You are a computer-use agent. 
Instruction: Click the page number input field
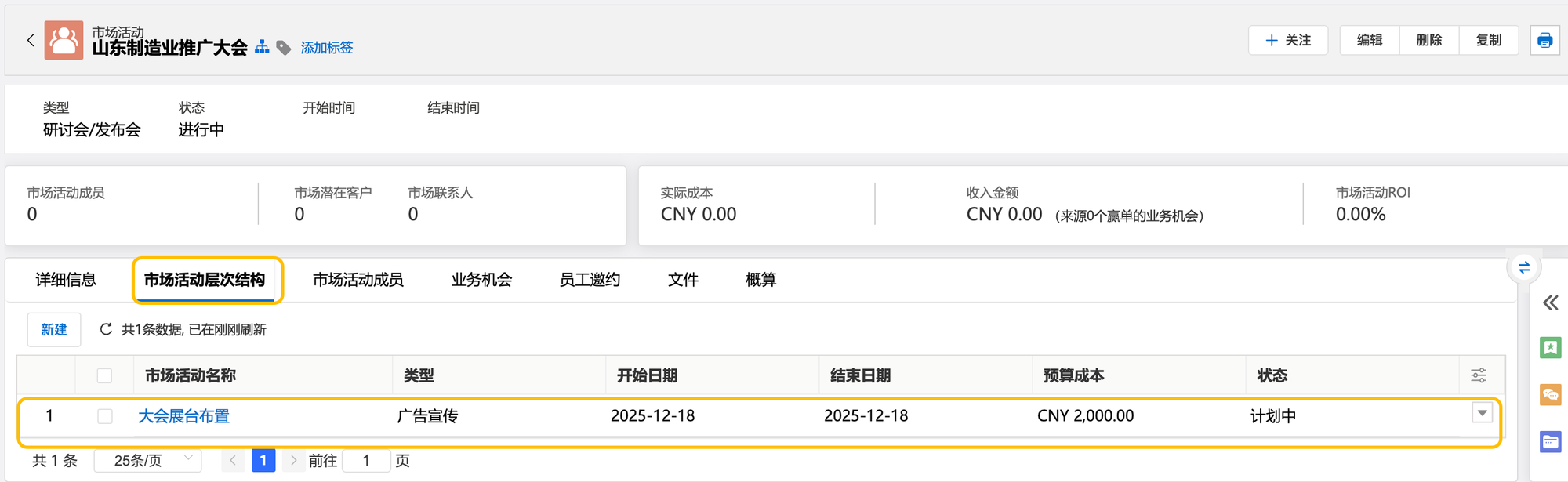[366, 460]
